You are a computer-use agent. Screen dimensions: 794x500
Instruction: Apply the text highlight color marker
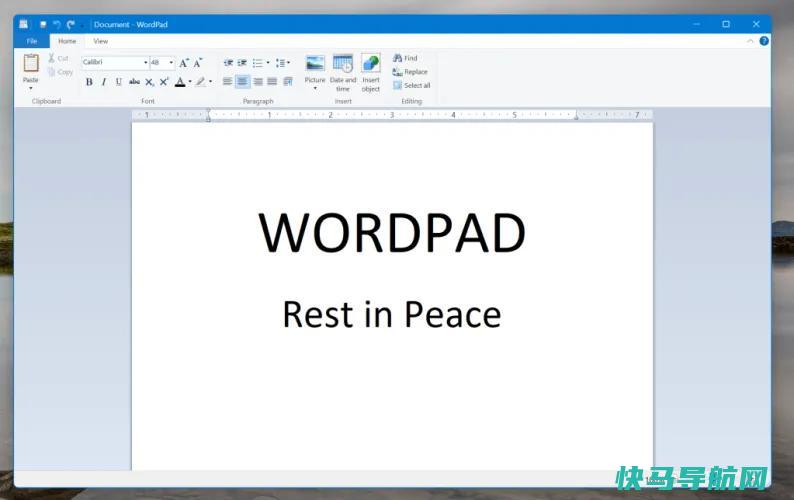point(201,82)
